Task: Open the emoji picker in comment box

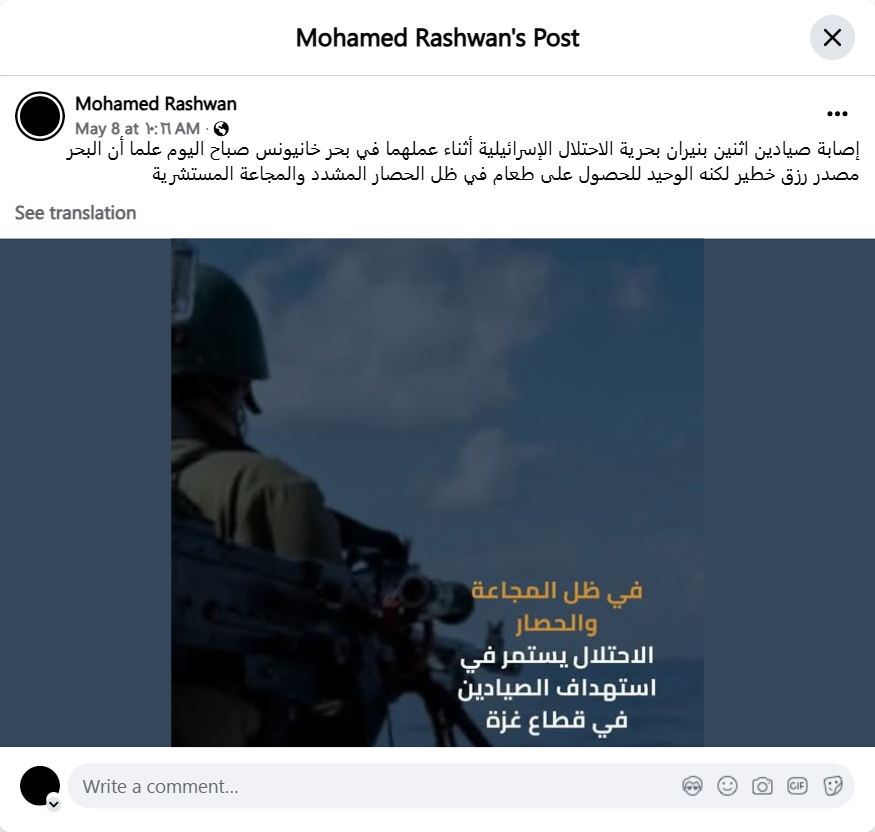Action: click(727, 786)
